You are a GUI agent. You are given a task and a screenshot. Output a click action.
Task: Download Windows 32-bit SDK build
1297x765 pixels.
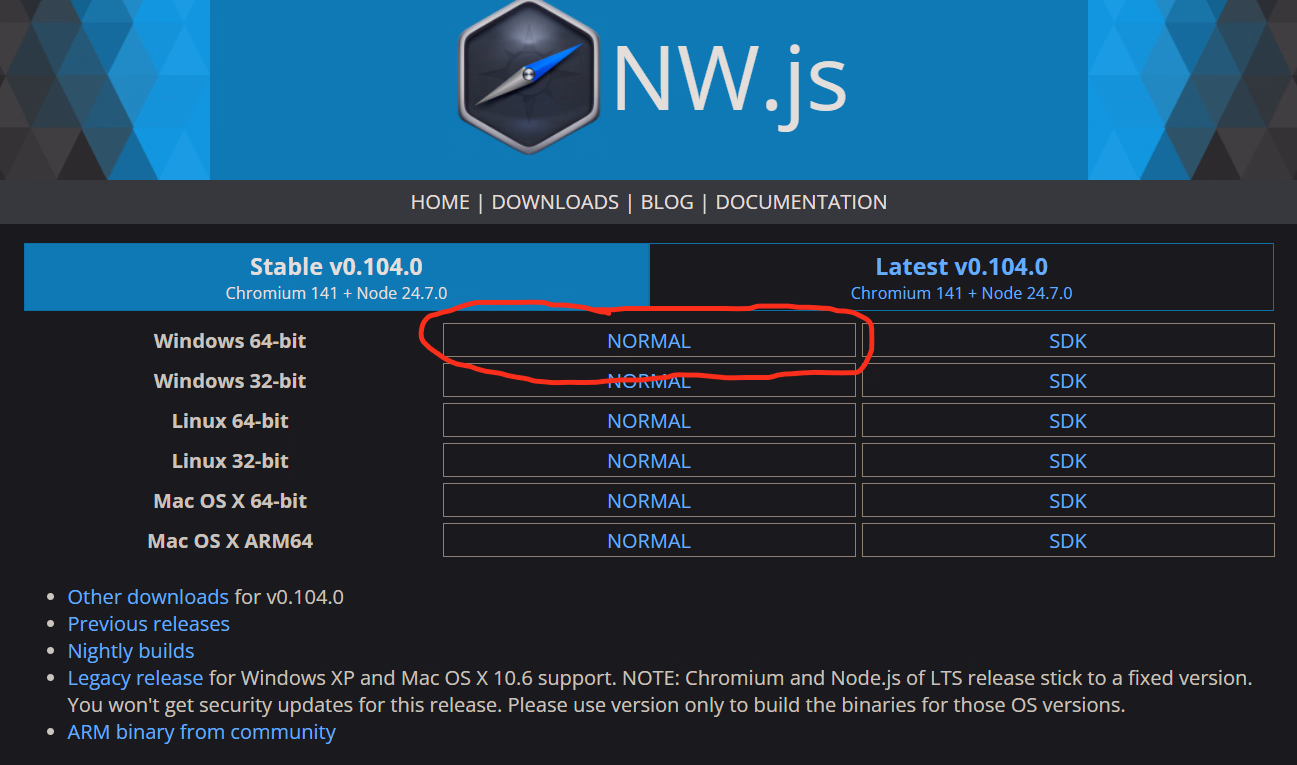click(x=1067, y=381)
